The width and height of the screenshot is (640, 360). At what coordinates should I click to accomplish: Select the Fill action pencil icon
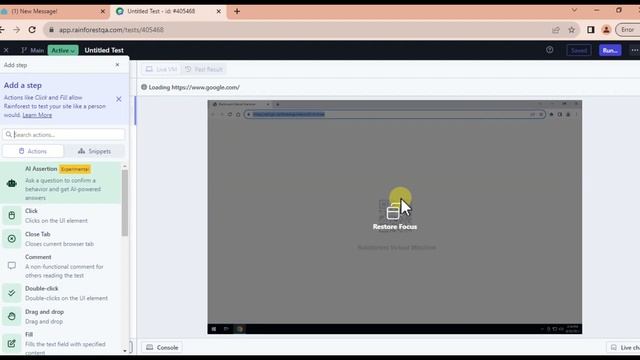tap(11, 343)
